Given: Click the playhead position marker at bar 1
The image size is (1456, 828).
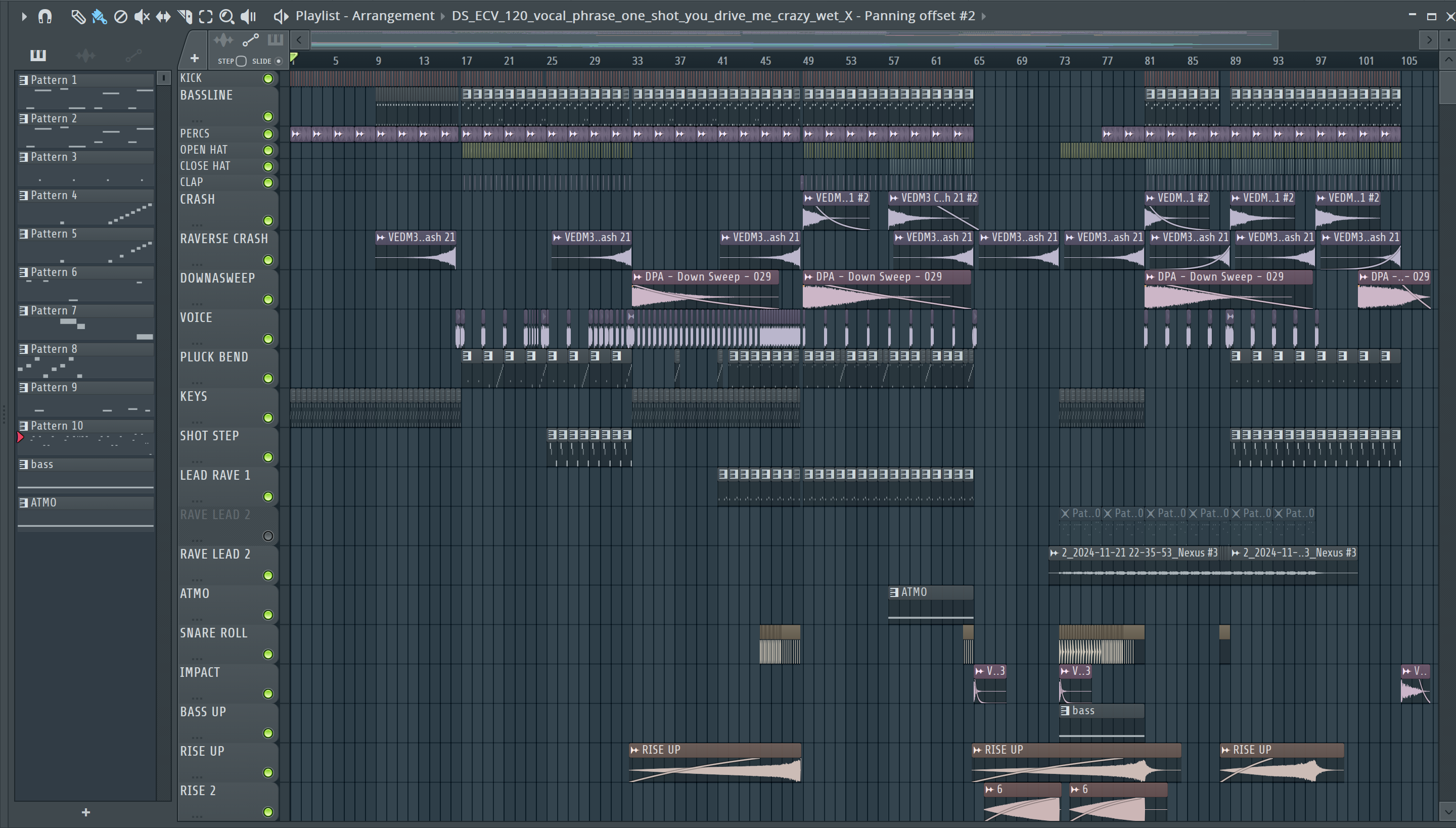Looking at the screenshot, I should coord(293,58).
